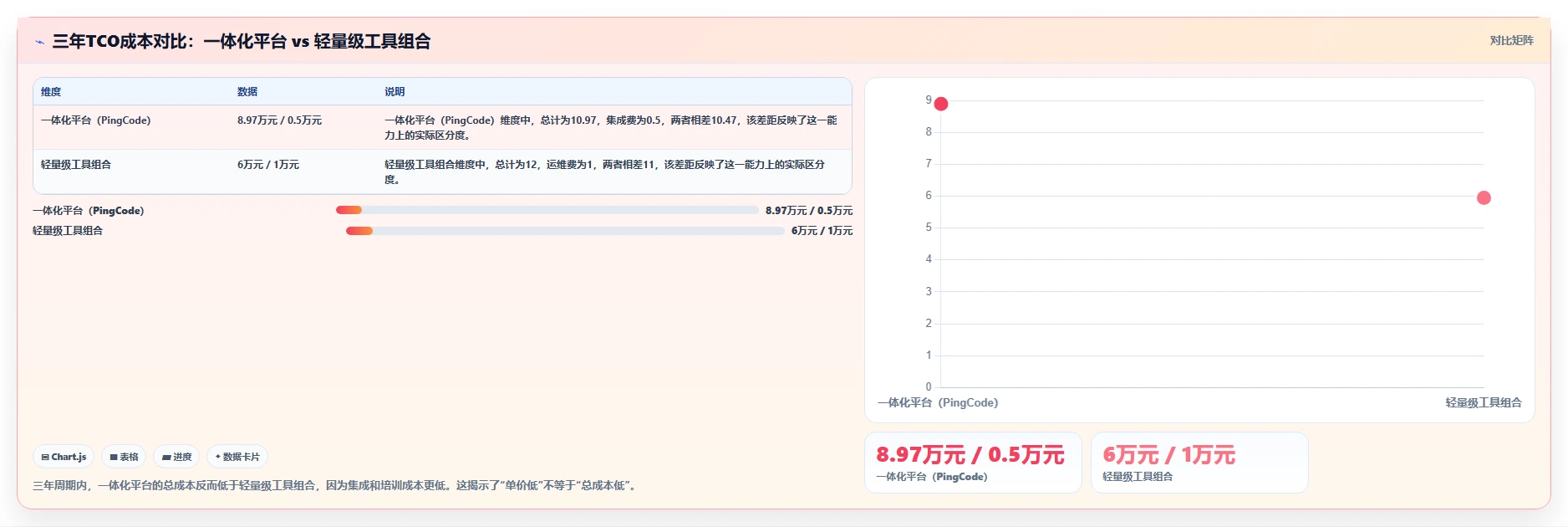
Task: Click x-axis label 轻量级工具组合
Action: pos(1484,403)
